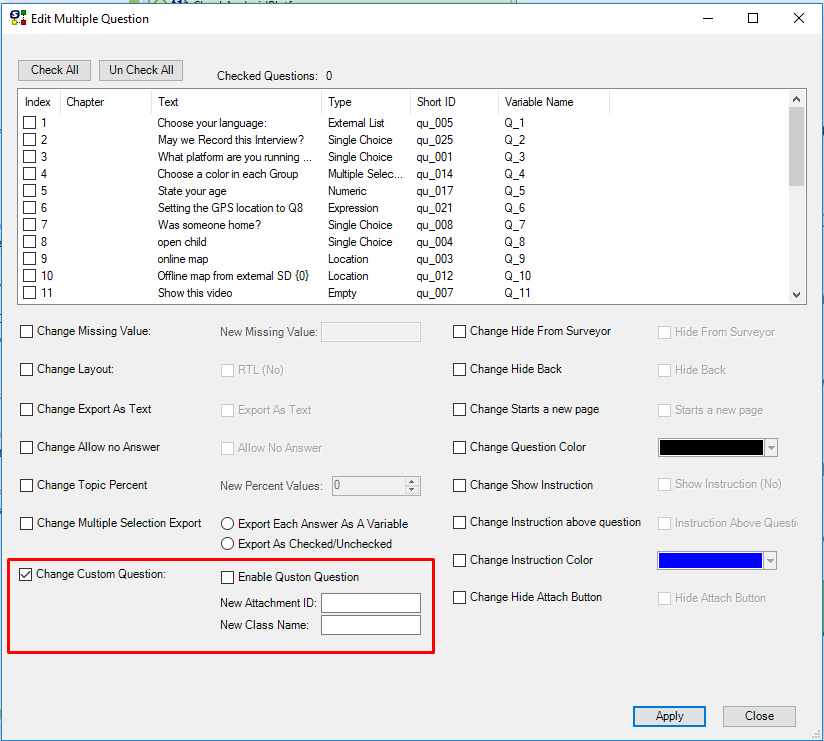
Task: Tick the Change Show Instruction checkbox
Action: point(459,485)
